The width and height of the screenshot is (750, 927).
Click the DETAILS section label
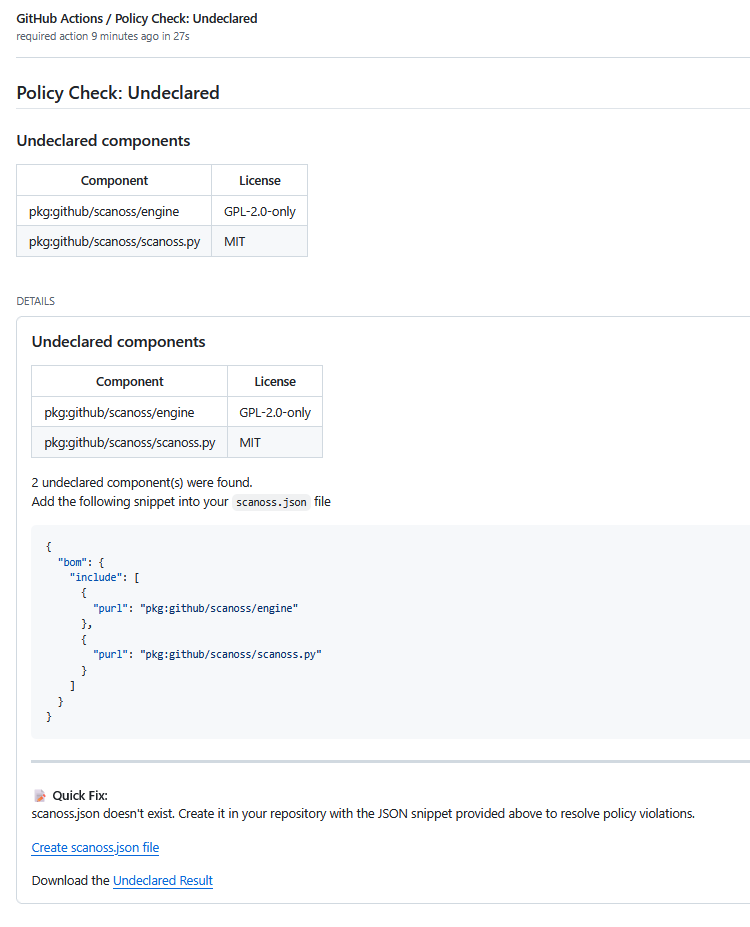coord(35,301)
